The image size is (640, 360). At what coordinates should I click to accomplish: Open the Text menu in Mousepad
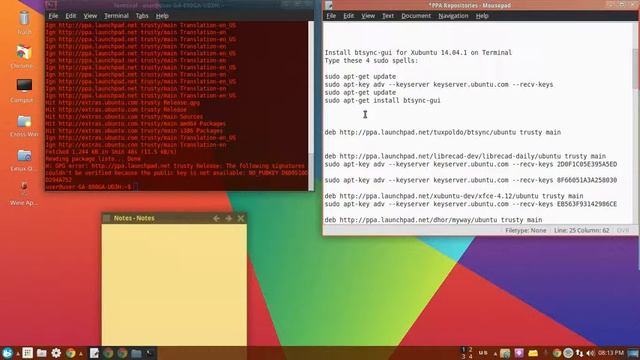coord(388,16)
